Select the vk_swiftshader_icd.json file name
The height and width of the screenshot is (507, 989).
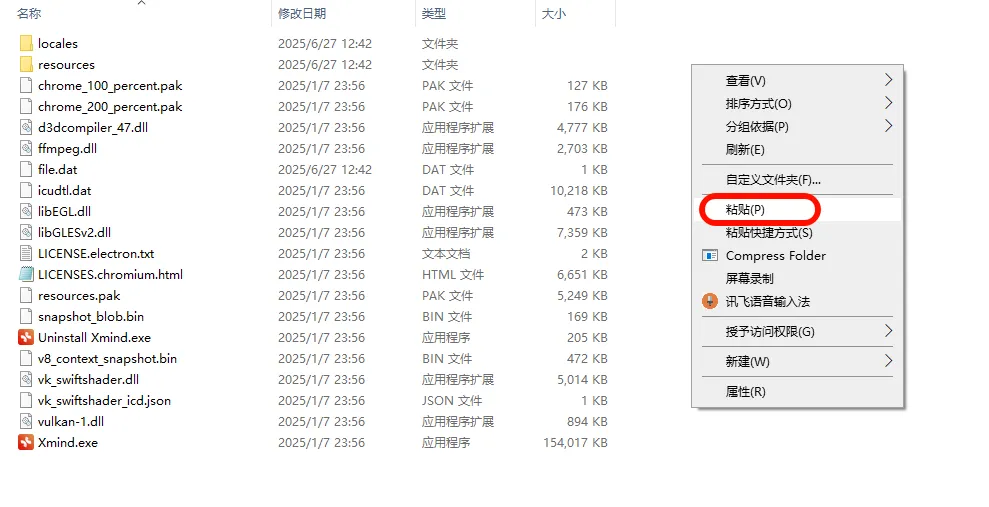pos(104,400)
